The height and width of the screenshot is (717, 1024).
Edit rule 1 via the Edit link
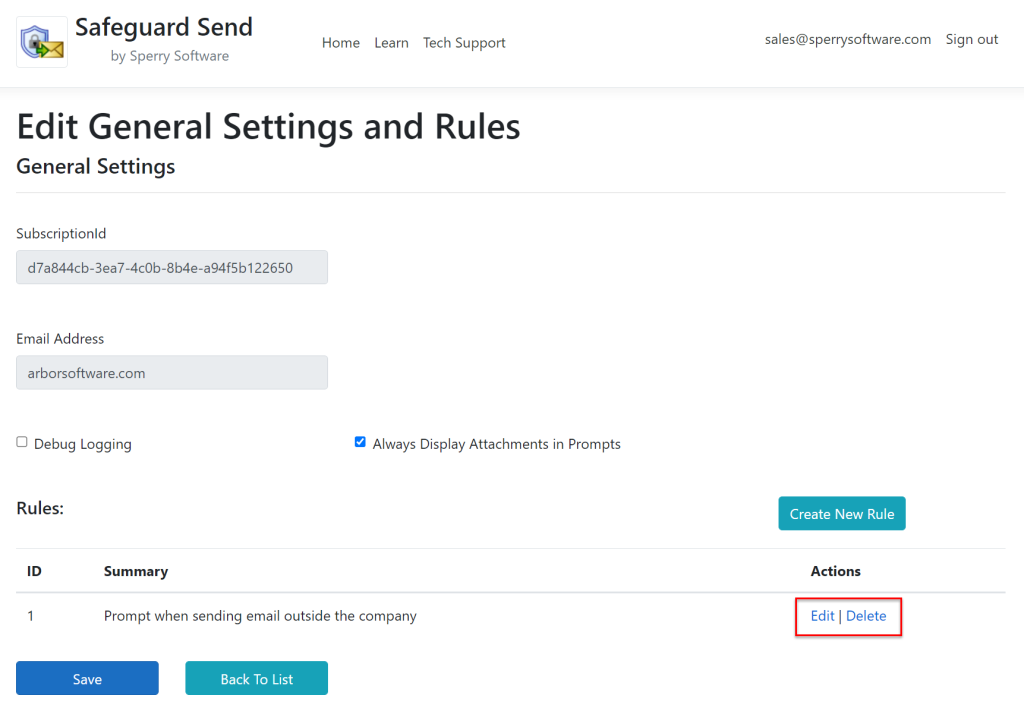pos(822,616)
